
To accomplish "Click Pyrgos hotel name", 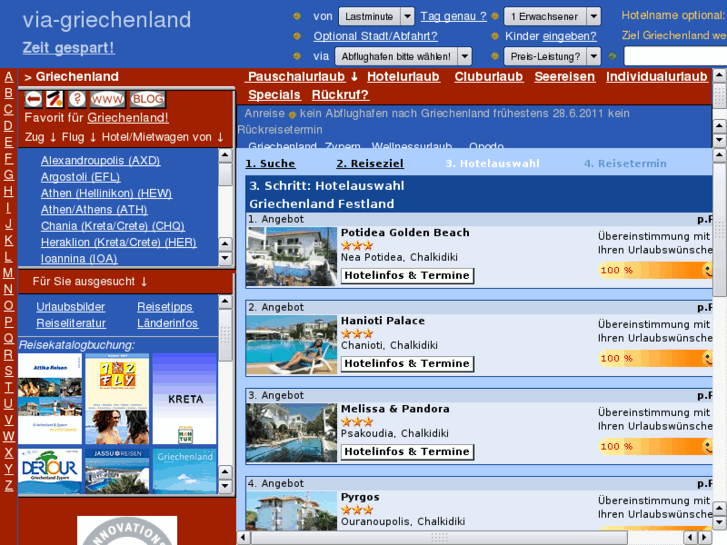I will [x=360, y=497].
